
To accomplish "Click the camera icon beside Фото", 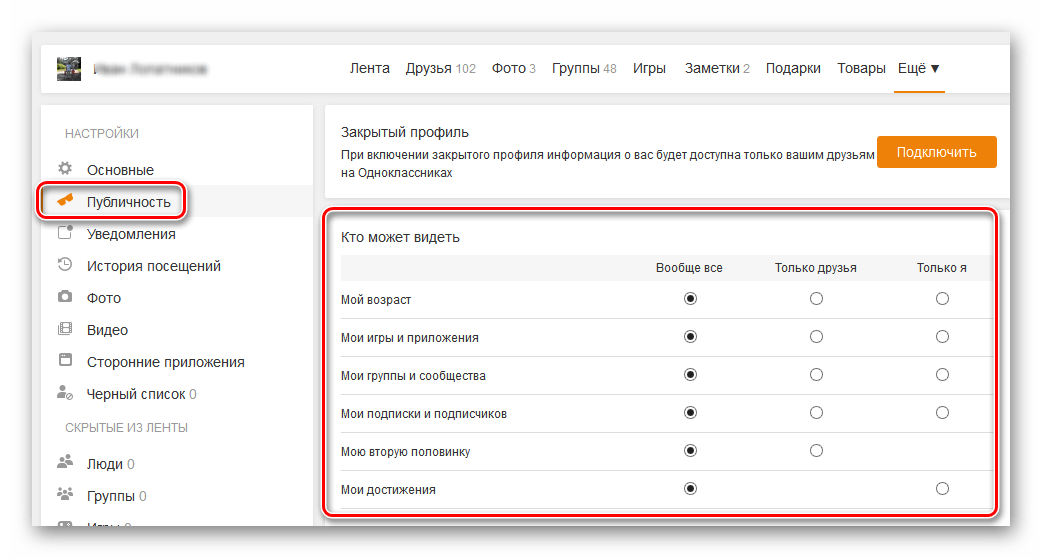I will pyautogui.click(x=65, y=297).
